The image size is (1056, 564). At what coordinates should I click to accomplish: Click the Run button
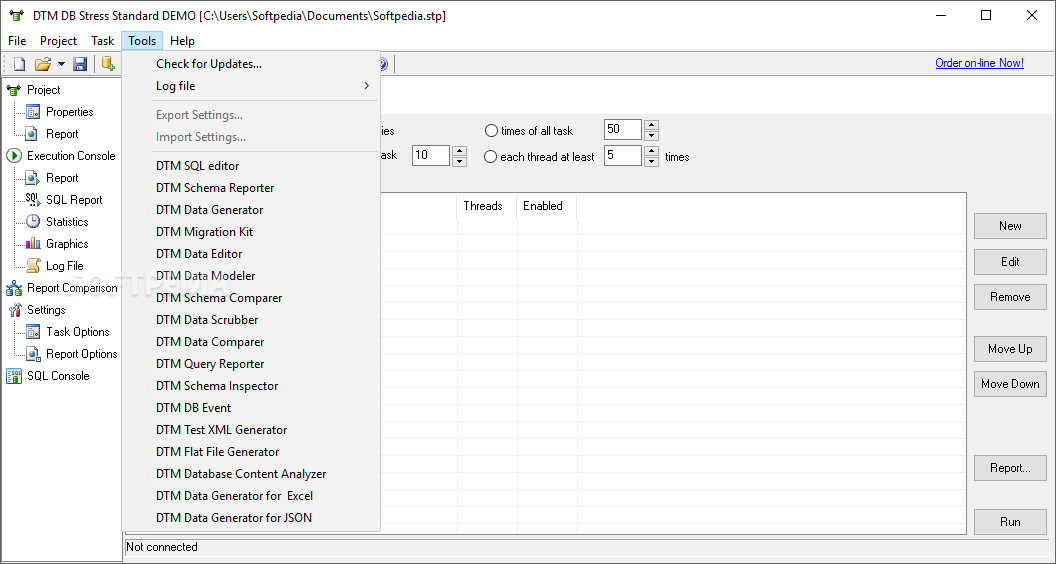tap(1010, 522)
